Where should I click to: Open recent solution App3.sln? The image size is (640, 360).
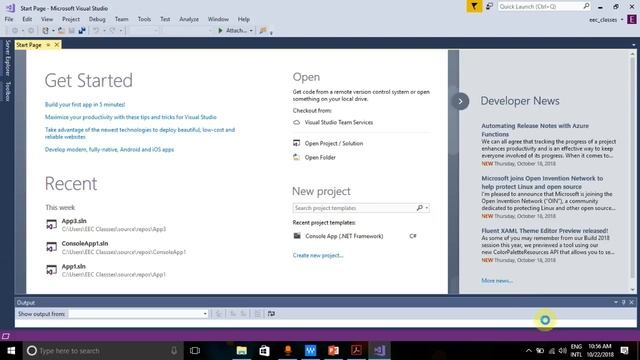106,225
